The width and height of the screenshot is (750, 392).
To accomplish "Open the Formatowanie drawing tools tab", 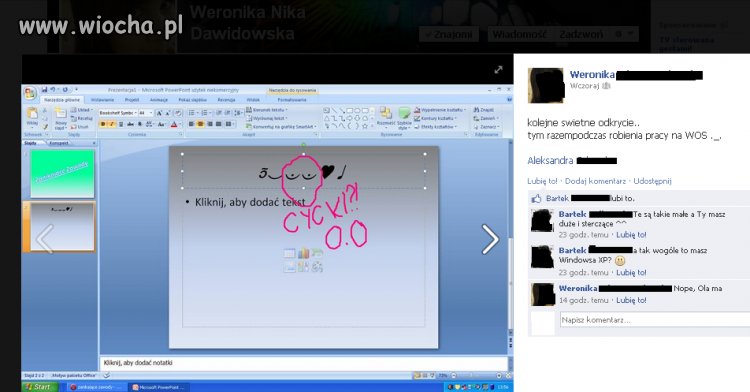I will (x=292, y=100).
